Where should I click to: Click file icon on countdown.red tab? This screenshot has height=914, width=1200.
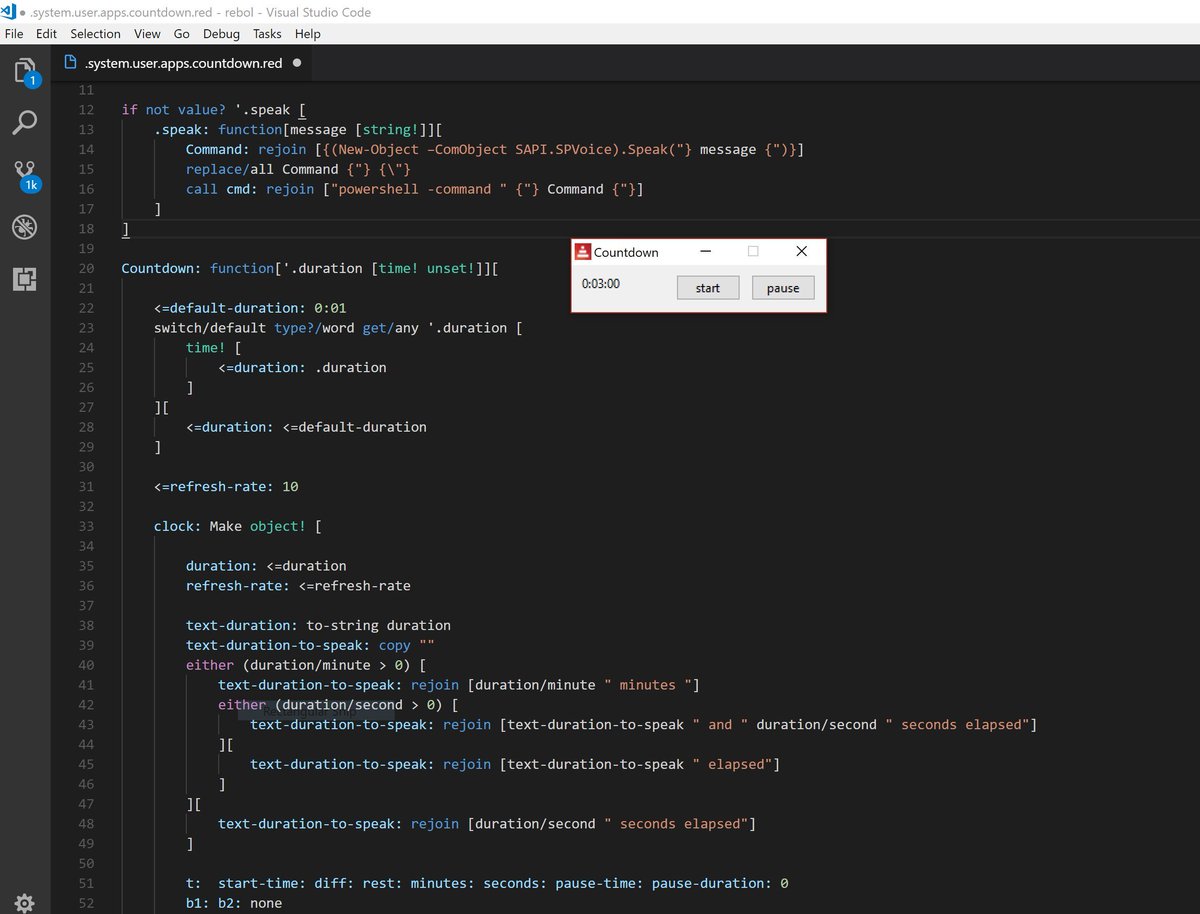pos(70,62)
